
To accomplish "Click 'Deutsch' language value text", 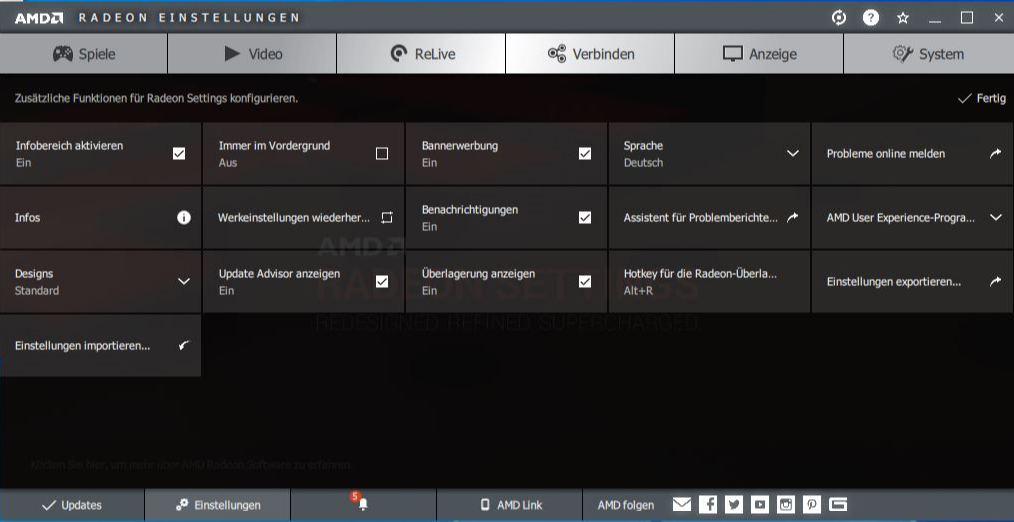I will coord(643,162).
